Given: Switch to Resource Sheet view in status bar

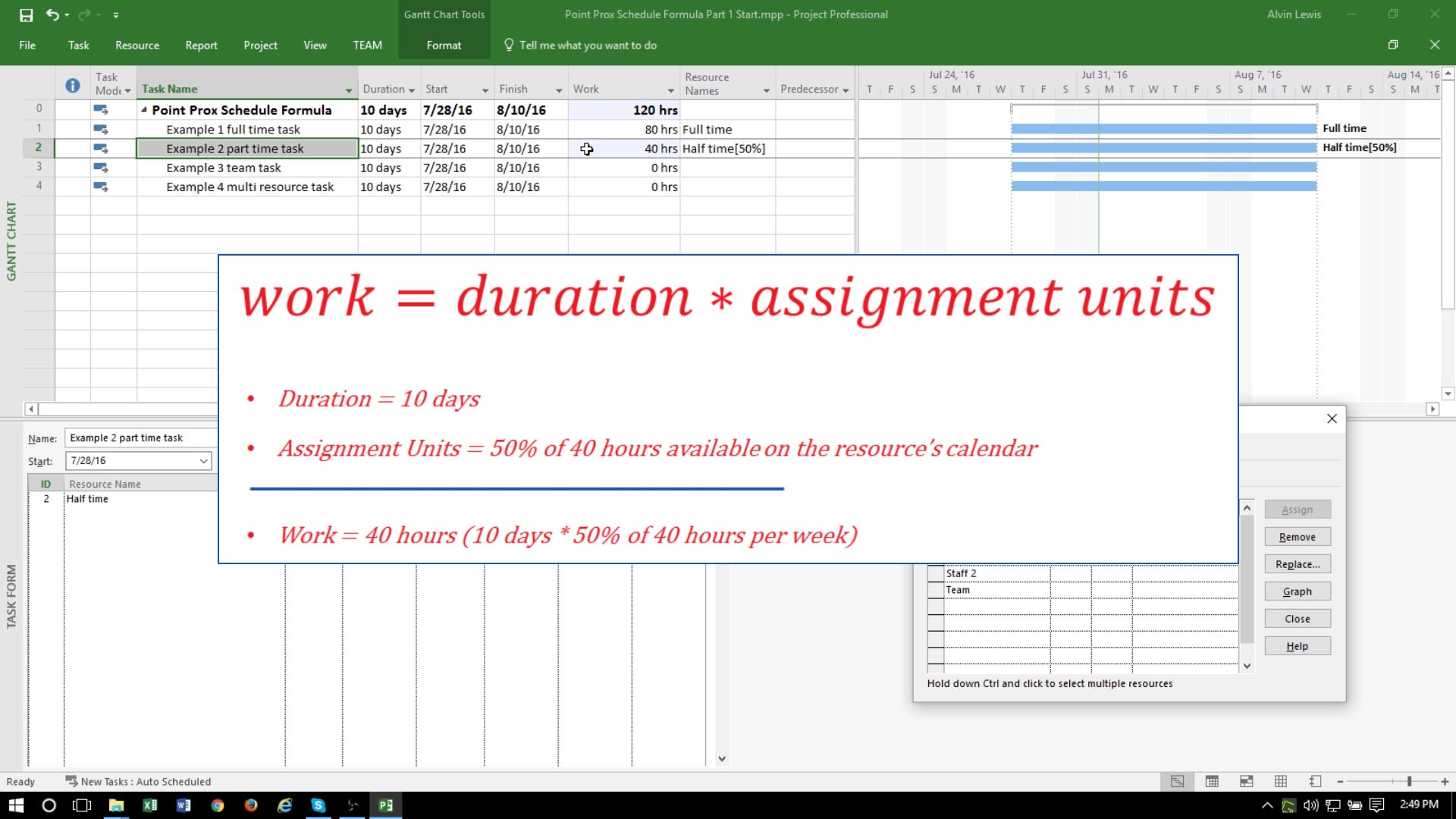Looking at the screenshot, I should (x=1281, y=781).
